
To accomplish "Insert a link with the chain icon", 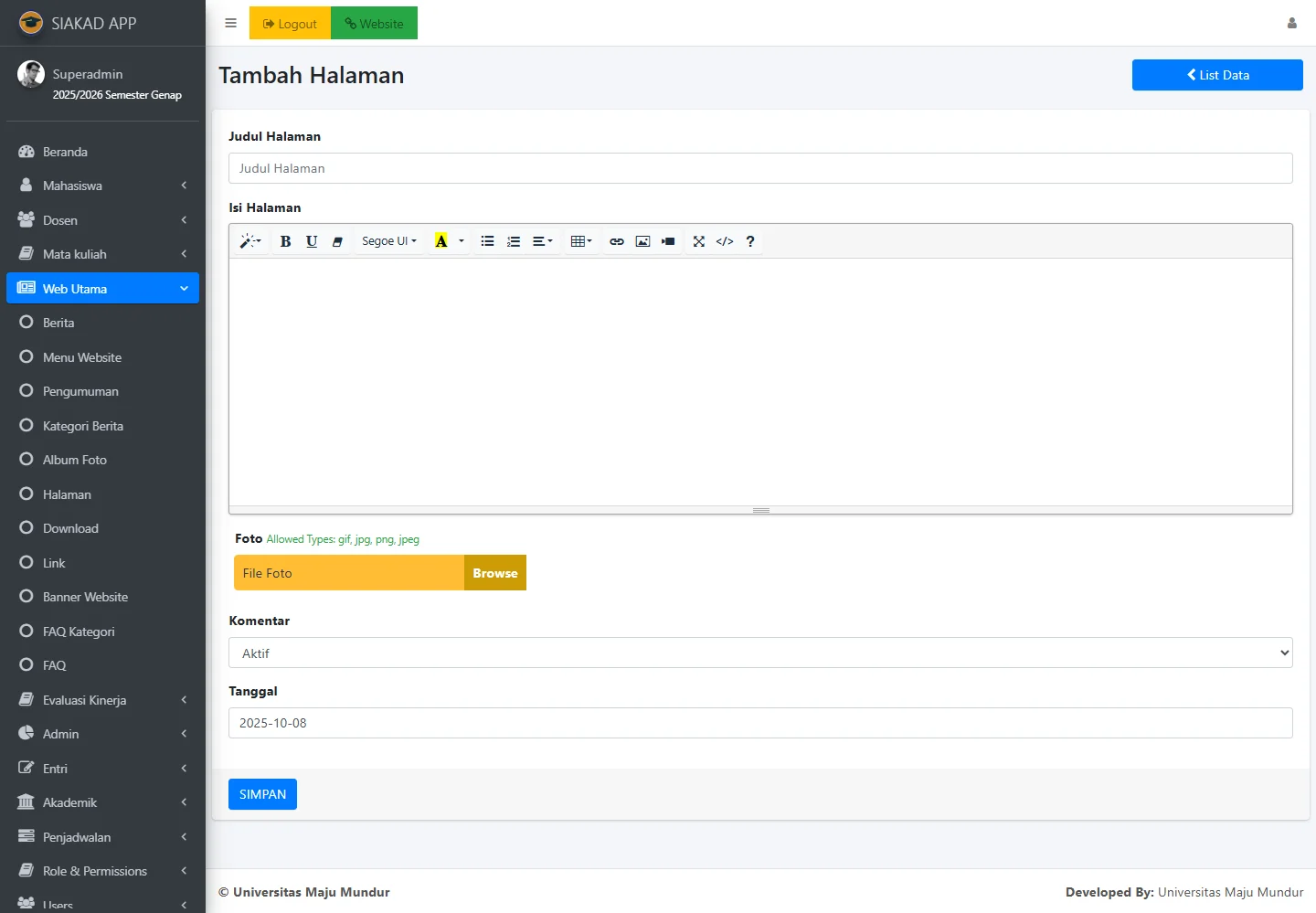I will pos(617,241).
